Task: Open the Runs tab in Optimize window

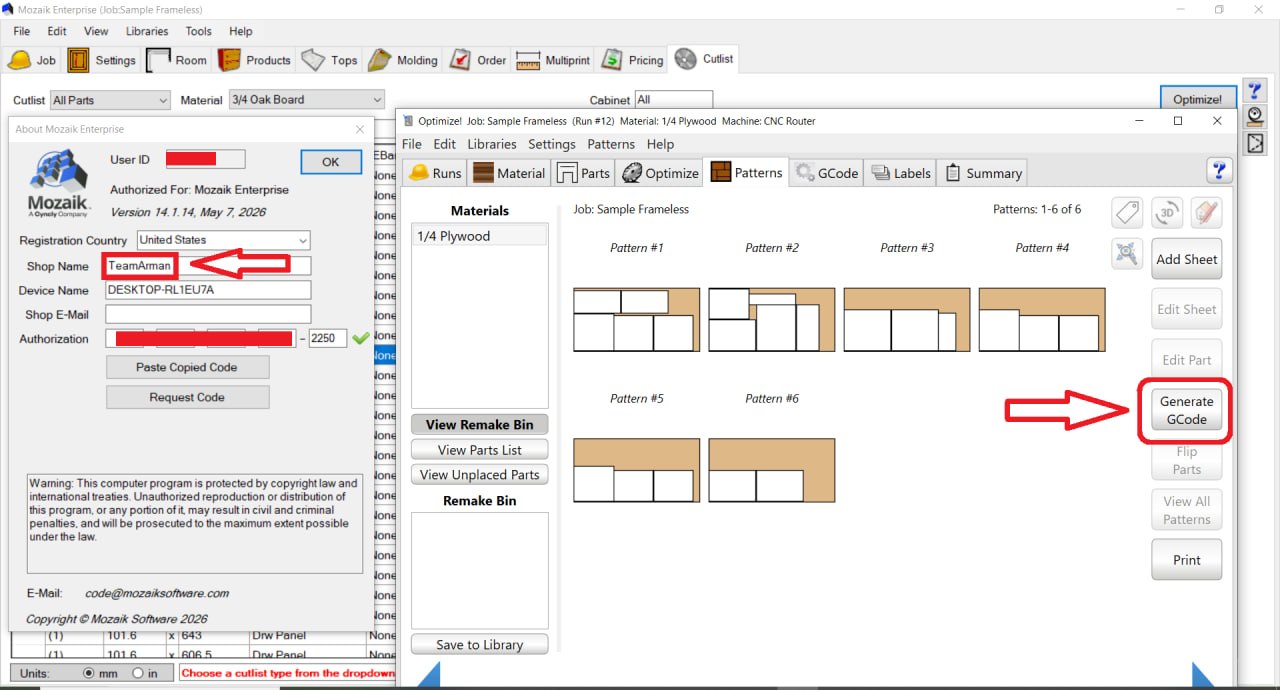Action: coord(435,173)
